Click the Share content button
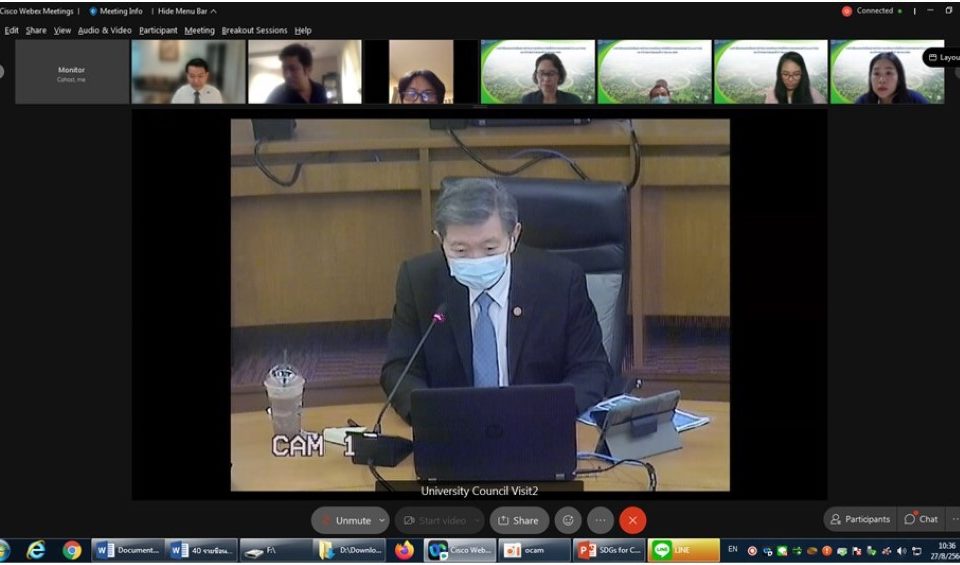Image resolution: width=960 pixels, height=565 pixels. coord(519,520)
